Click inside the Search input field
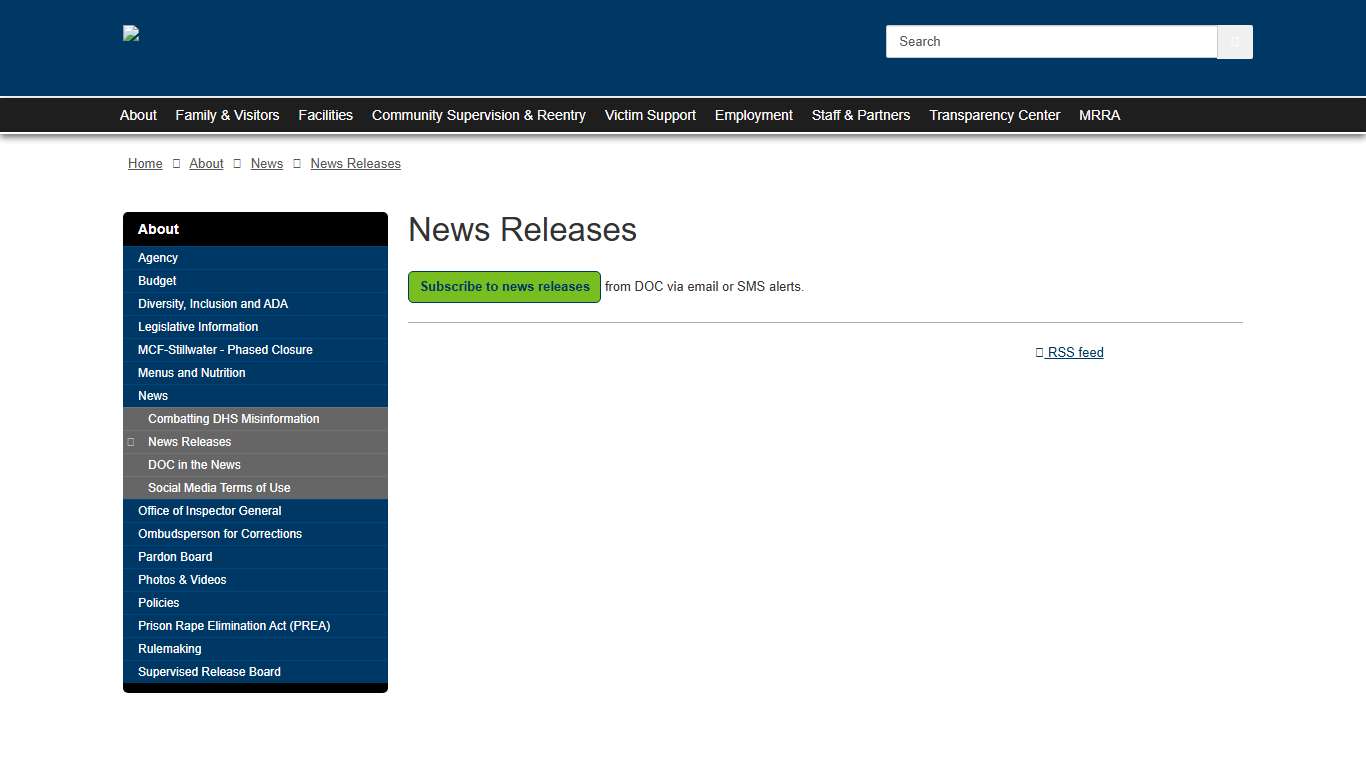The height and width of the screenshot is (768, 1366). [1050, 41]
